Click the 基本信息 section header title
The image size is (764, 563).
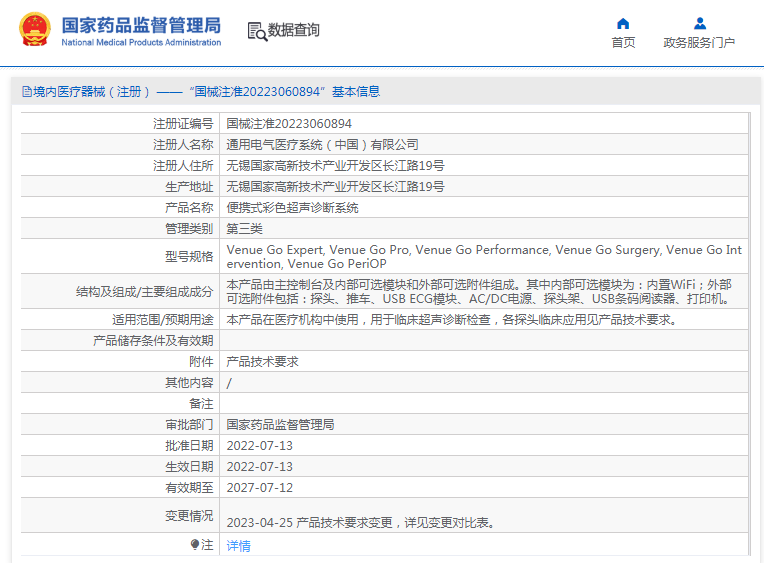click(x=200, y=92)
